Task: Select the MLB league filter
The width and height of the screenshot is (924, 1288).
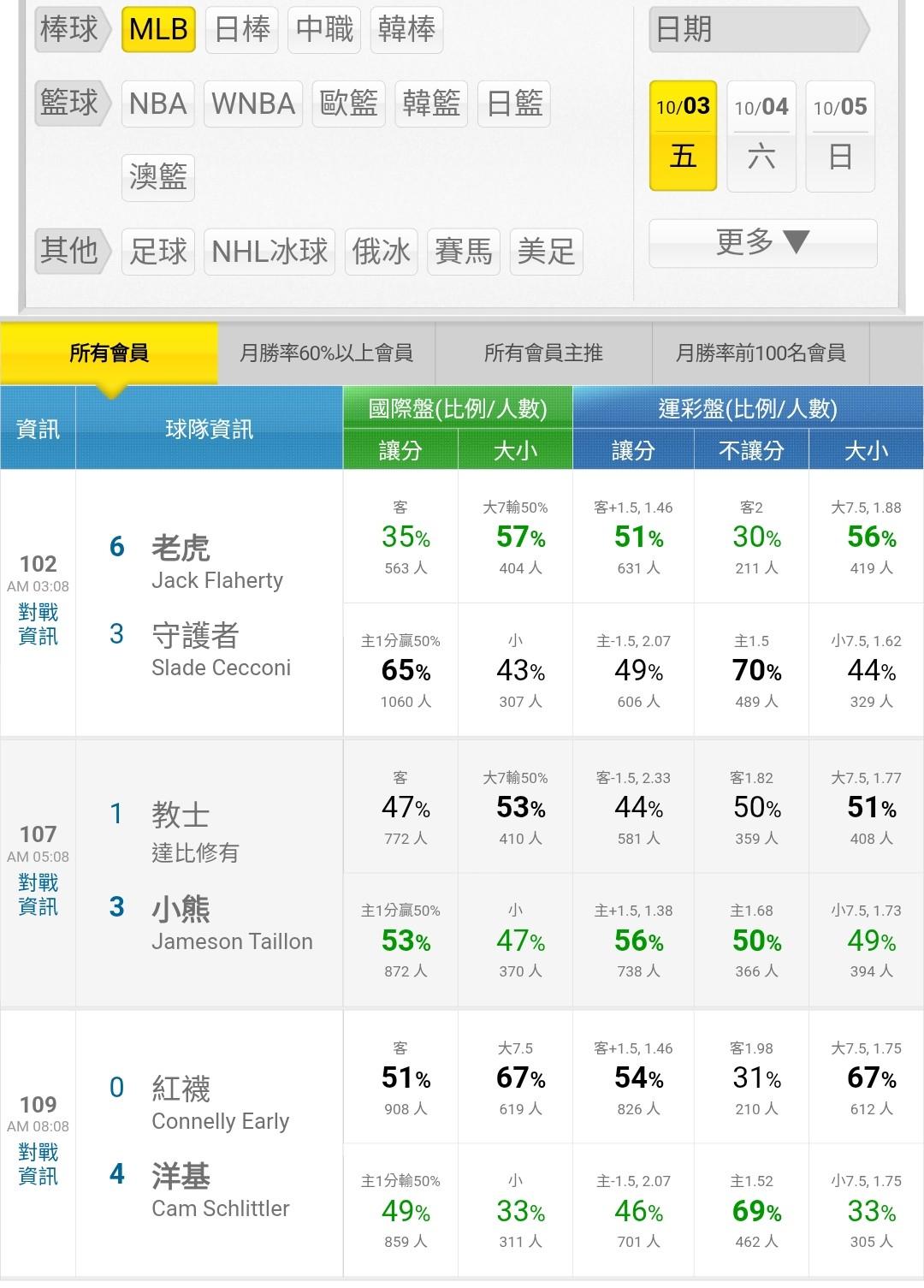Action: [x=158, y=30]
